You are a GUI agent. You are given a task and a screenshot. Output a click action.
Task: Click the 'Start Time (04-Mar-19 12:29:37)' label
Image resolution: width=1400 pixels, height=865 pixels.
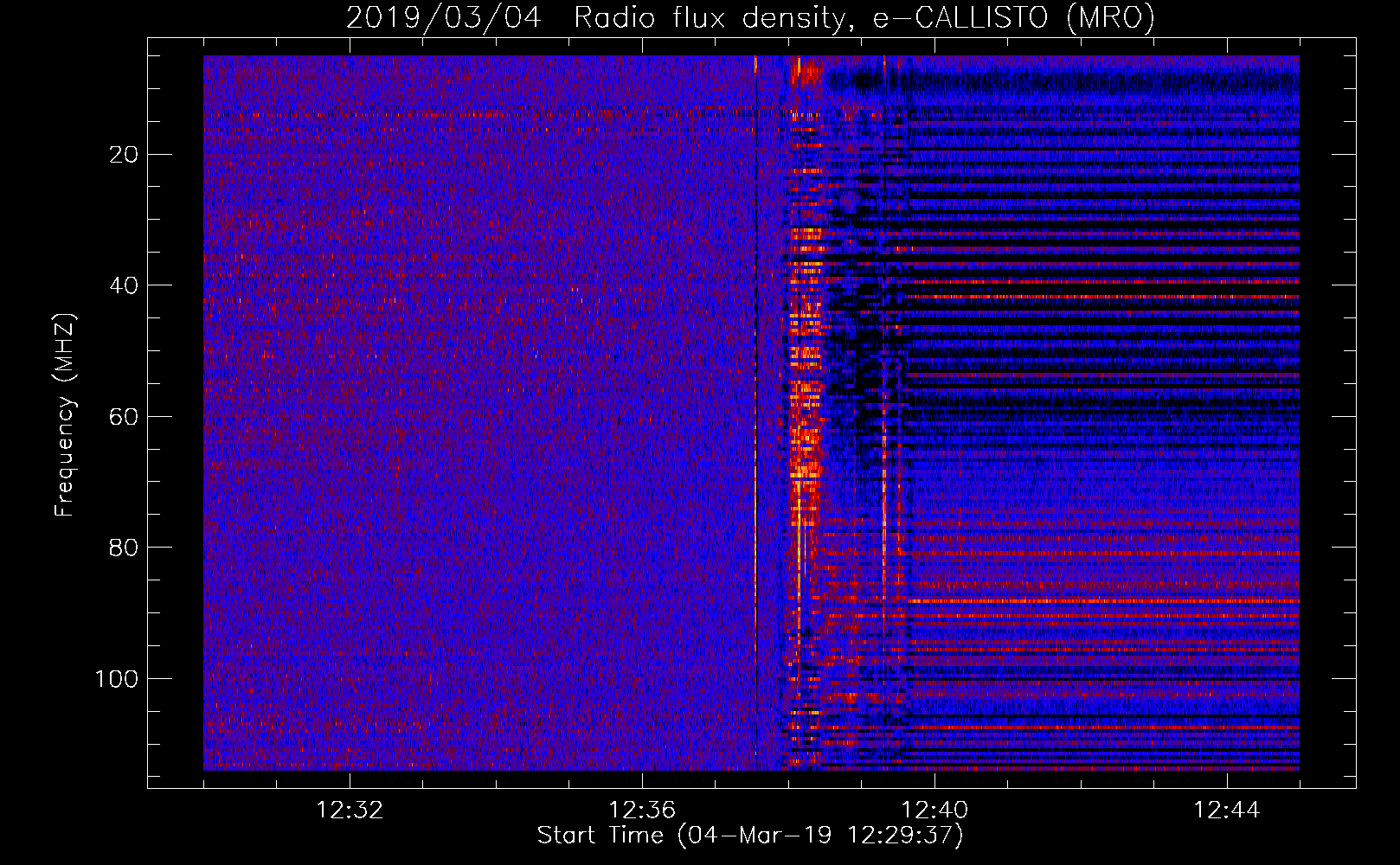(x=750, y=836)
